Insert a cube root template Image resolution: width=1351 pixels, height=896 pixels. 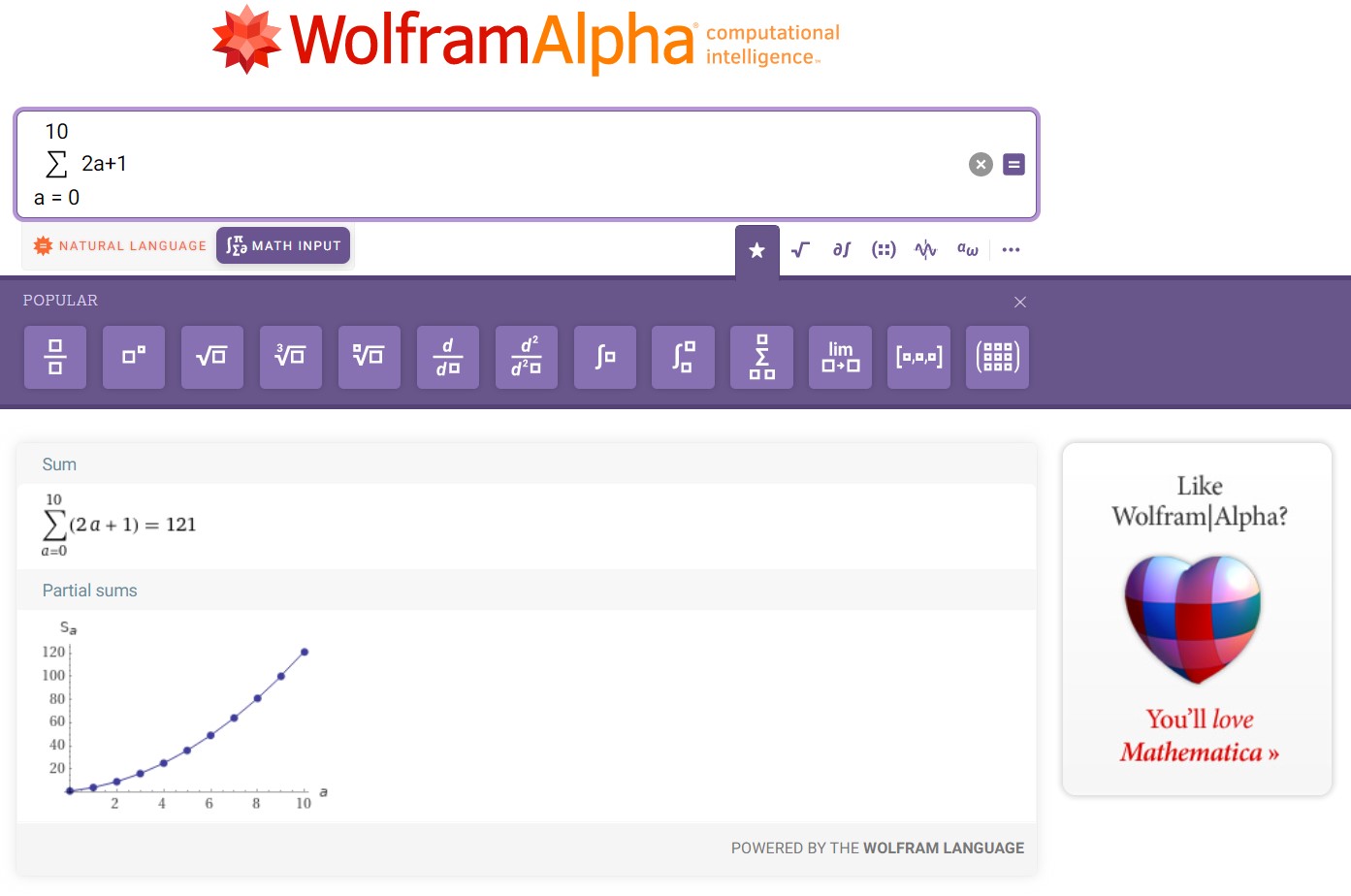click(291, 357)
